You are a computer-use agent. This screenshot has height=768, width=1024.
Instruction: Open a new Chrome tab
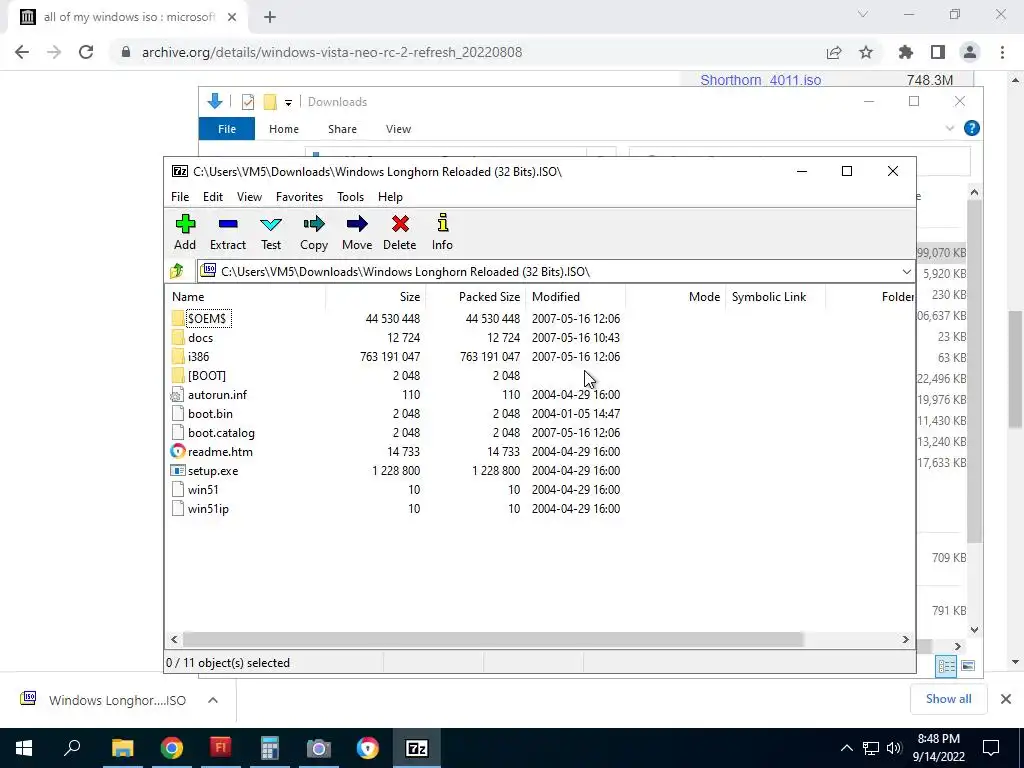click(x=270, y=17)
